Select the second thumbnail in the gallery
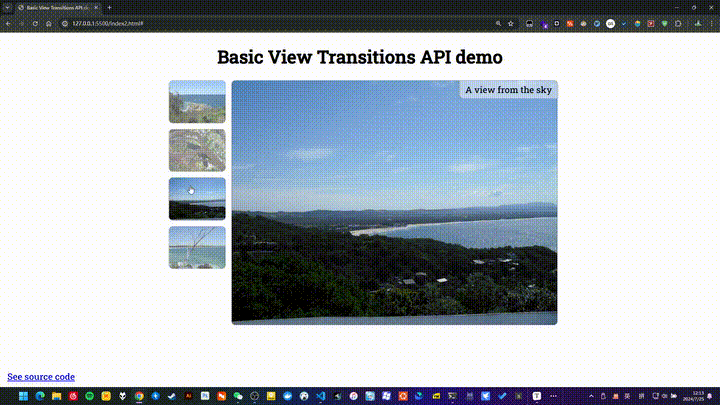Image resolution: width=720 pixels, height=405 pixels. click(197, 150)
